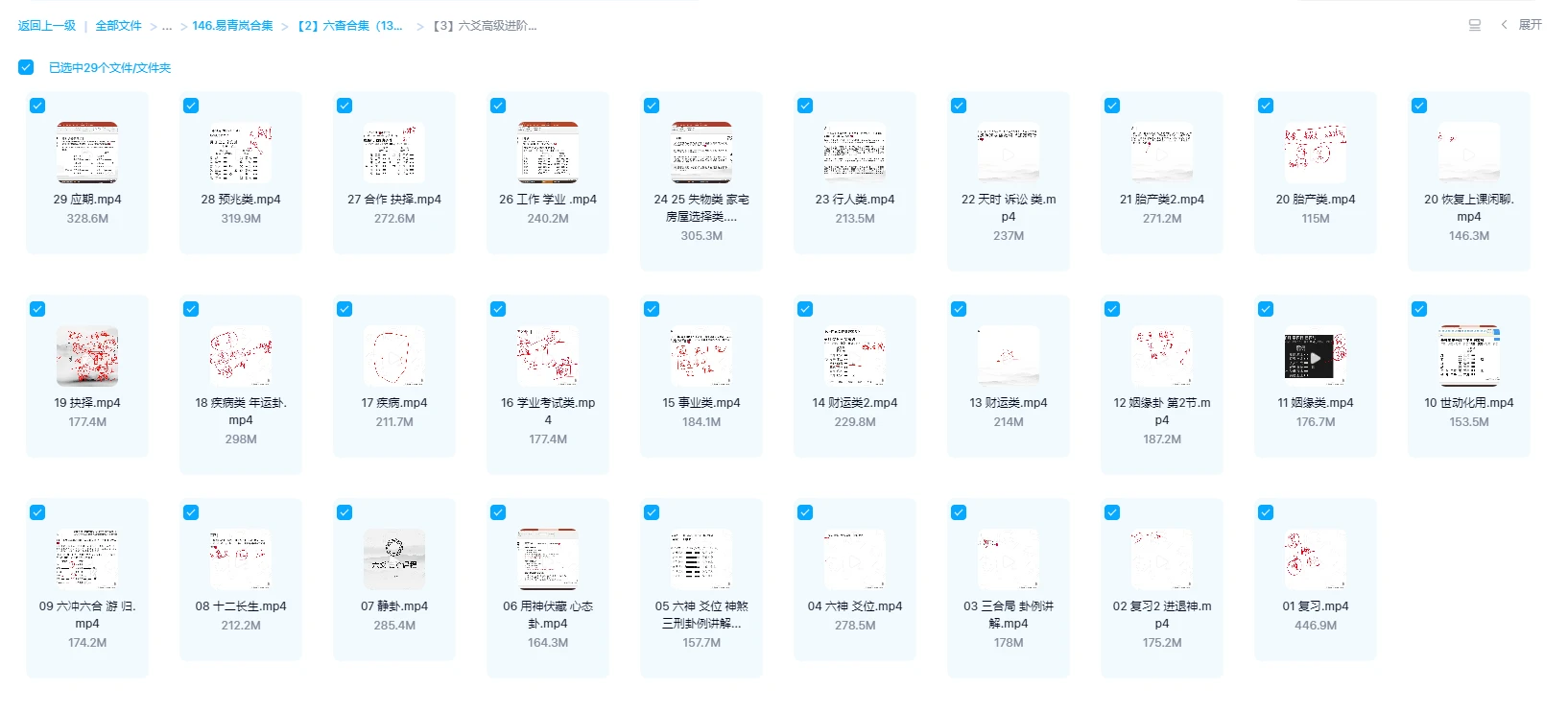Switch view with the list-view icon

[x=1475, y=25]
